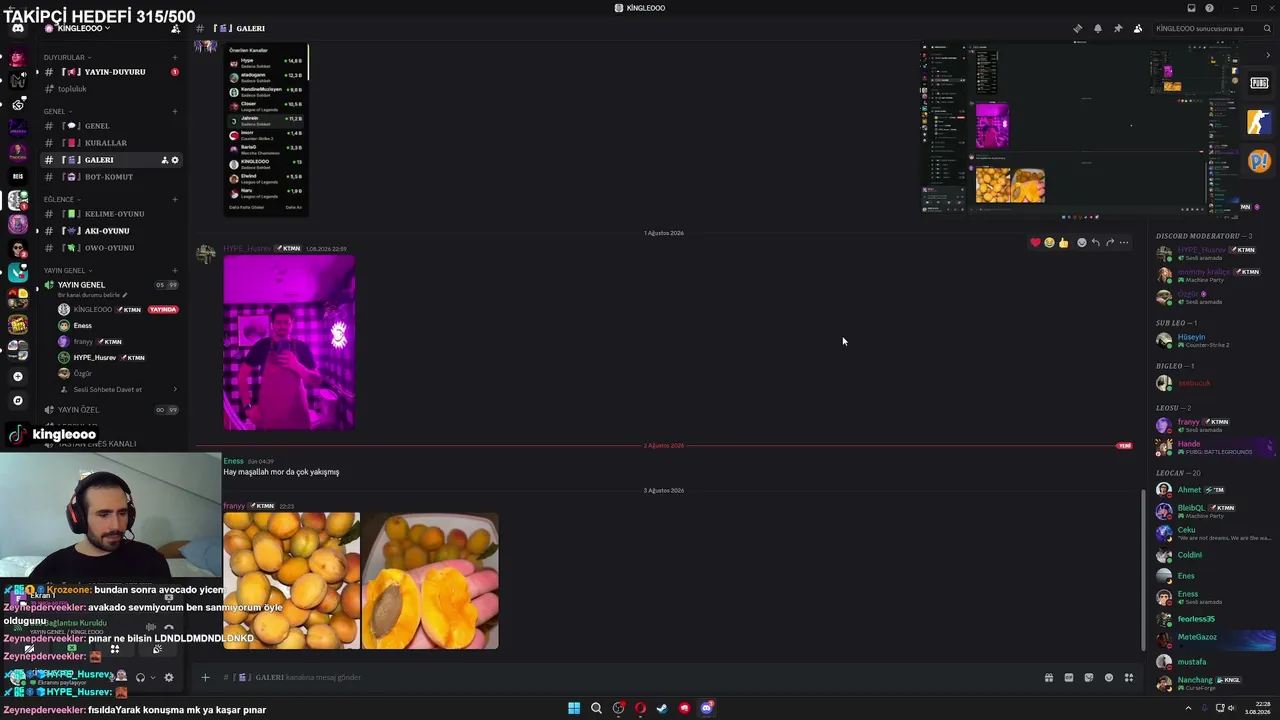Open the KURALLAR channel
The height and width of the screenshot is (720, 1280).
[x=111, y=143]
